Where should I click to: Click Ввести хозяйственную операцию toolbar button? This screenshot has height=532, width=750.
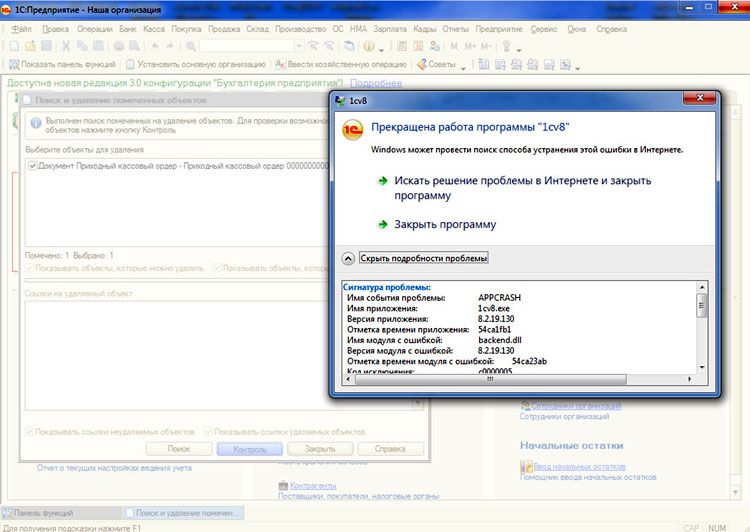pyautogui.click(x=341, y=64)
